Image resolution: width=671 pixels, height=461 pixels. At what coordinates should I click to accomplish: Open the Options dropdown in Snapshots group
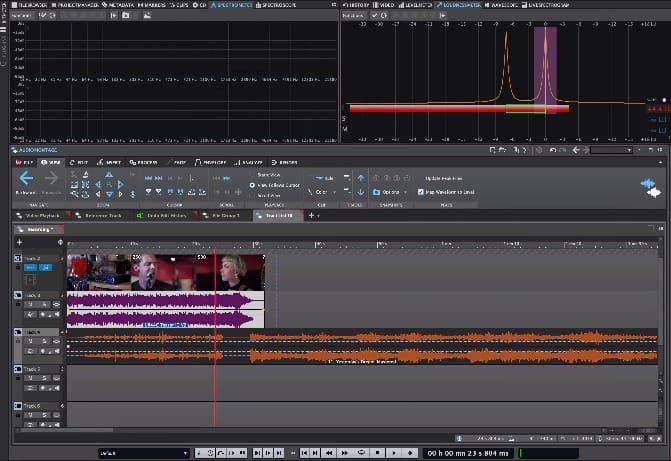[x=391, y=191]
